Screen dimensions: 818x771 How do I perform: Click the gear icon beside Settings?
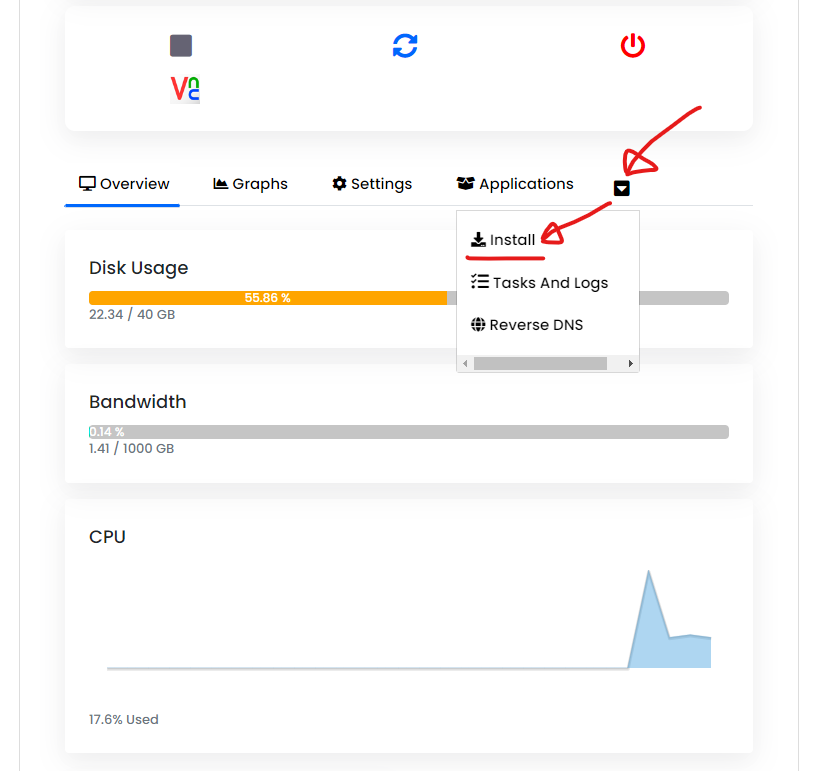[340, 184]
